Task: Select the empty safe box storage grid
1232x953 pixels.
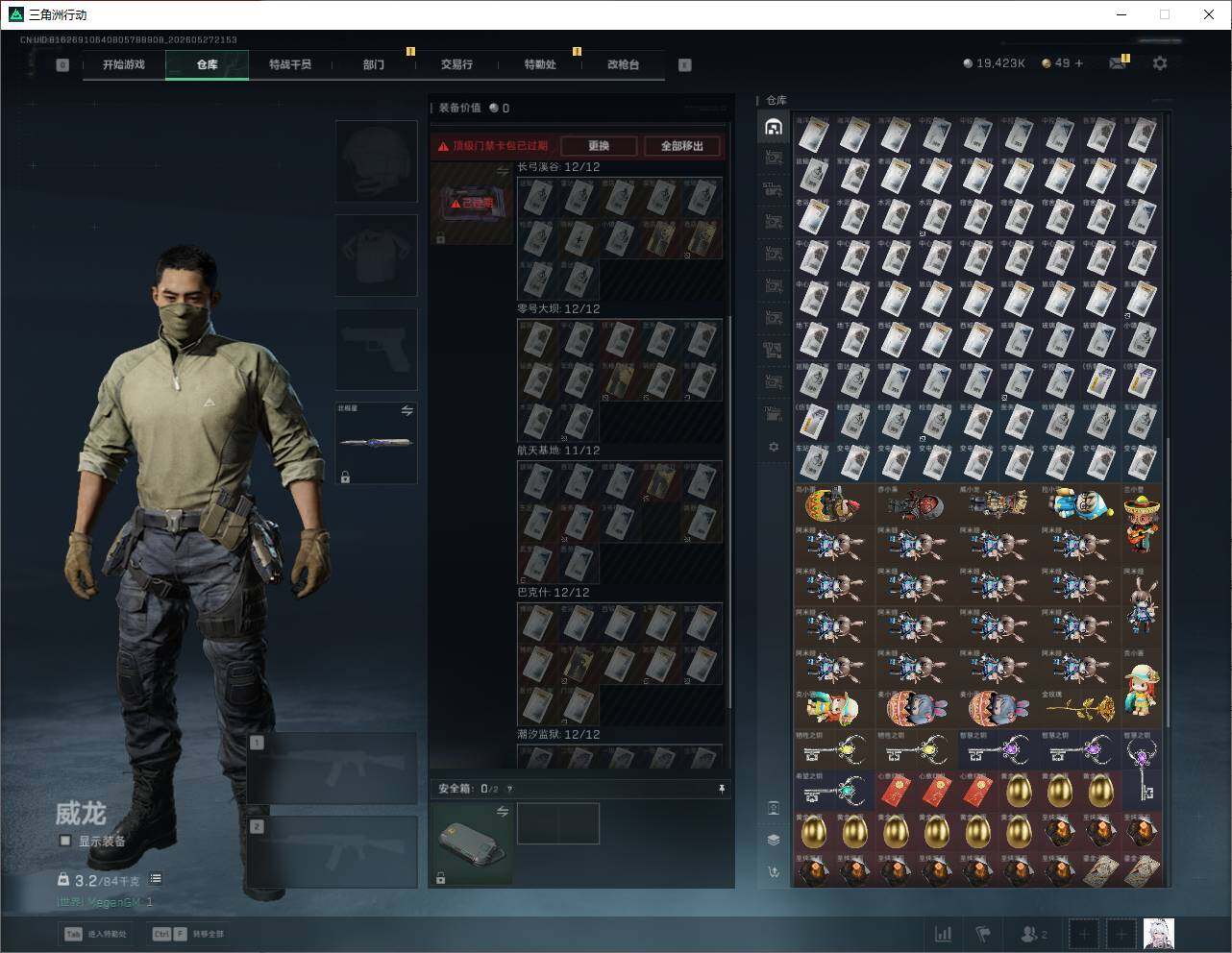Action: pos(558,823)
